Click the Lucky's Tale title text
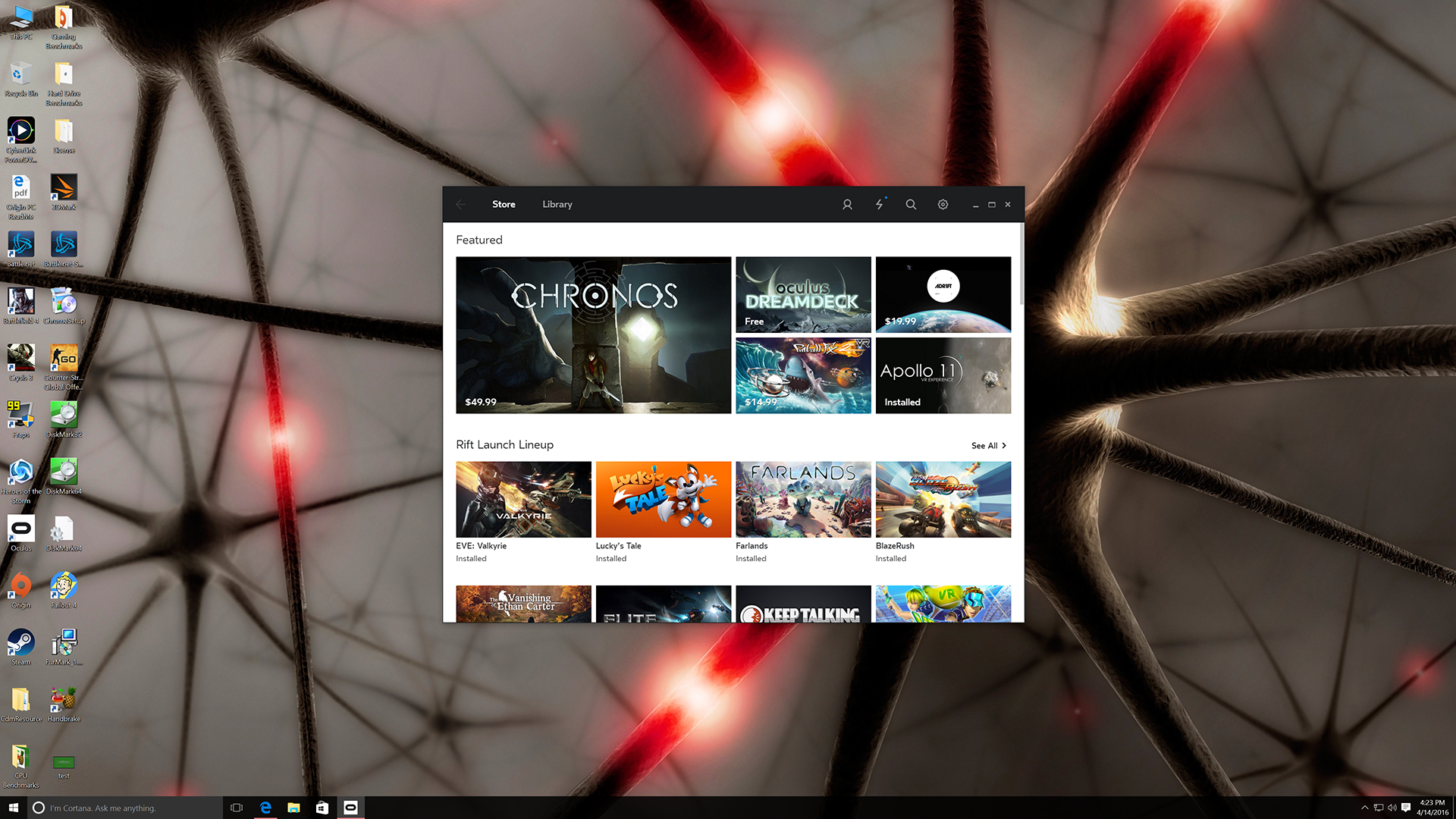Image resolution: width=1456 pixels, height=819 pixels. (618, 546)
